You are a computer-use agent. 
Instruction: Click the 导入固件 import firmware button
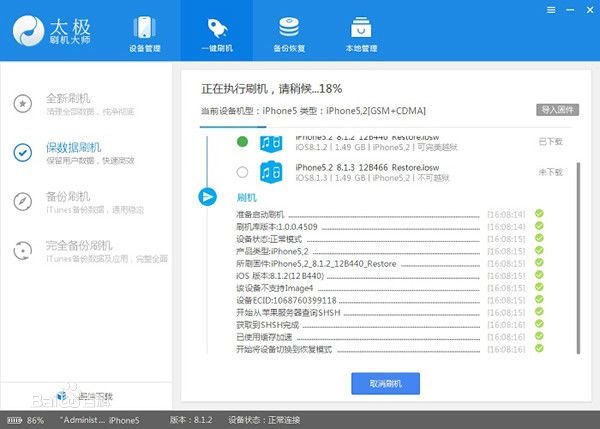coord(557,110)
